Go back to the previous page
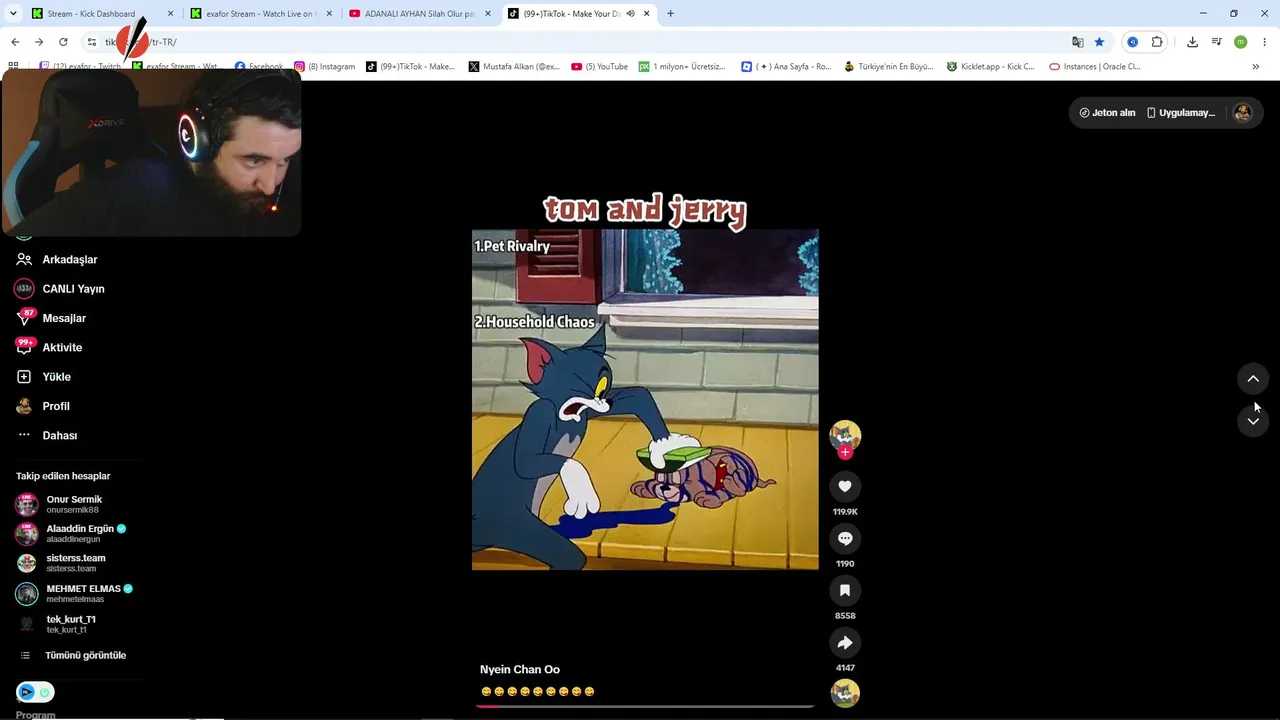 pos(15,42)
